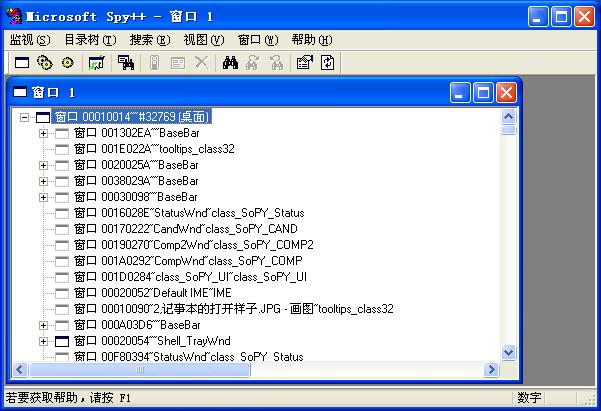Click the Find Window toolbar icon
601x411 pixels.
pos(126,62)
